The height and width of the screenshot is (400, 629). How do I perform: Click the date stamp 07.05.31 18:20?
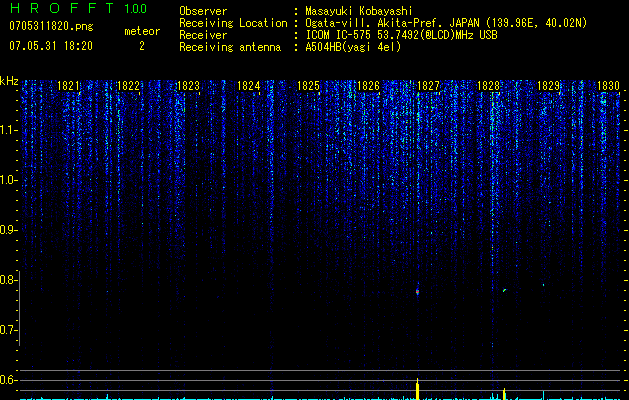click(x=51, y=46)
